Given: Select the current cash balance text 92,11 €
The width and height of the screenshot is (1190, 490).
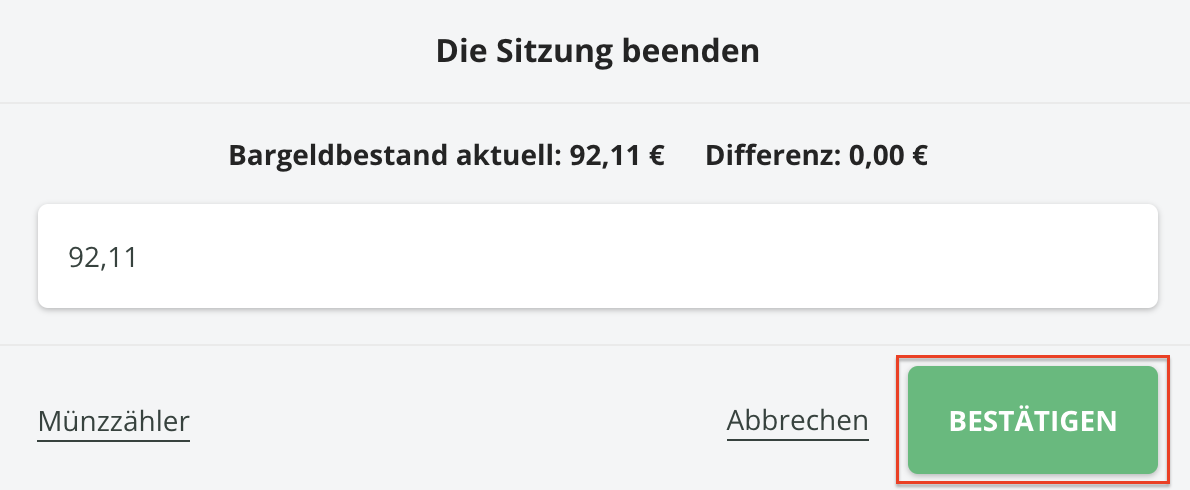Looking at the screenshot, I should 617,156.
